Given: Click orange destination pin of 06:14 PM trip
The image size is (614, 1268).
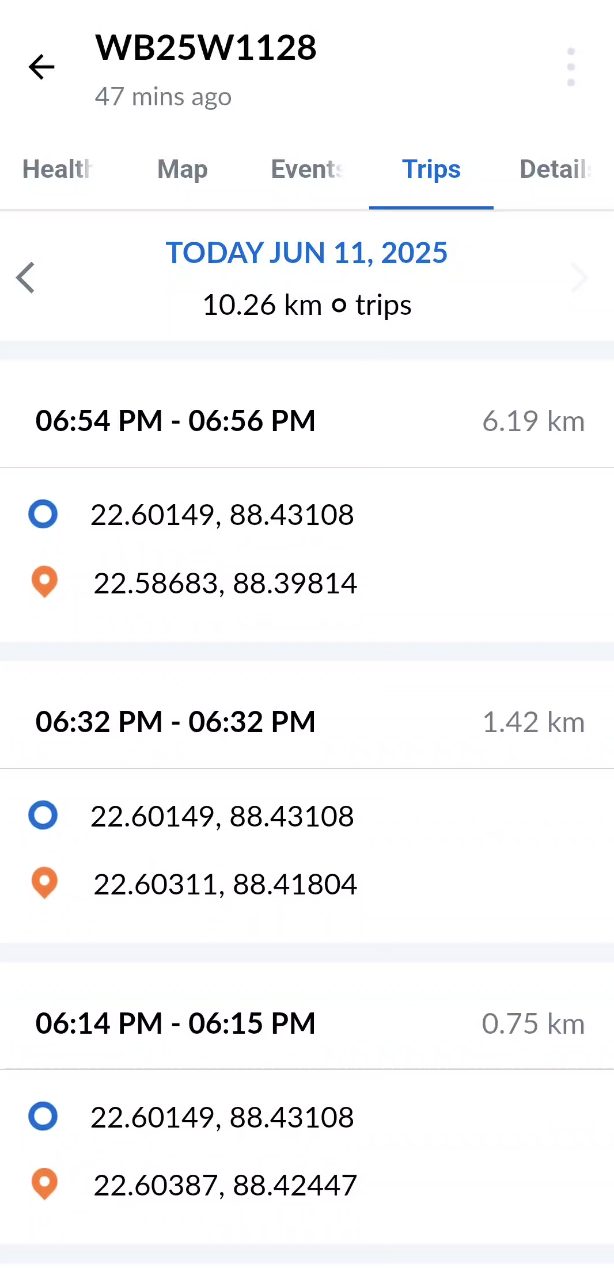Looking at the screenshot, I should (44, 1184).
